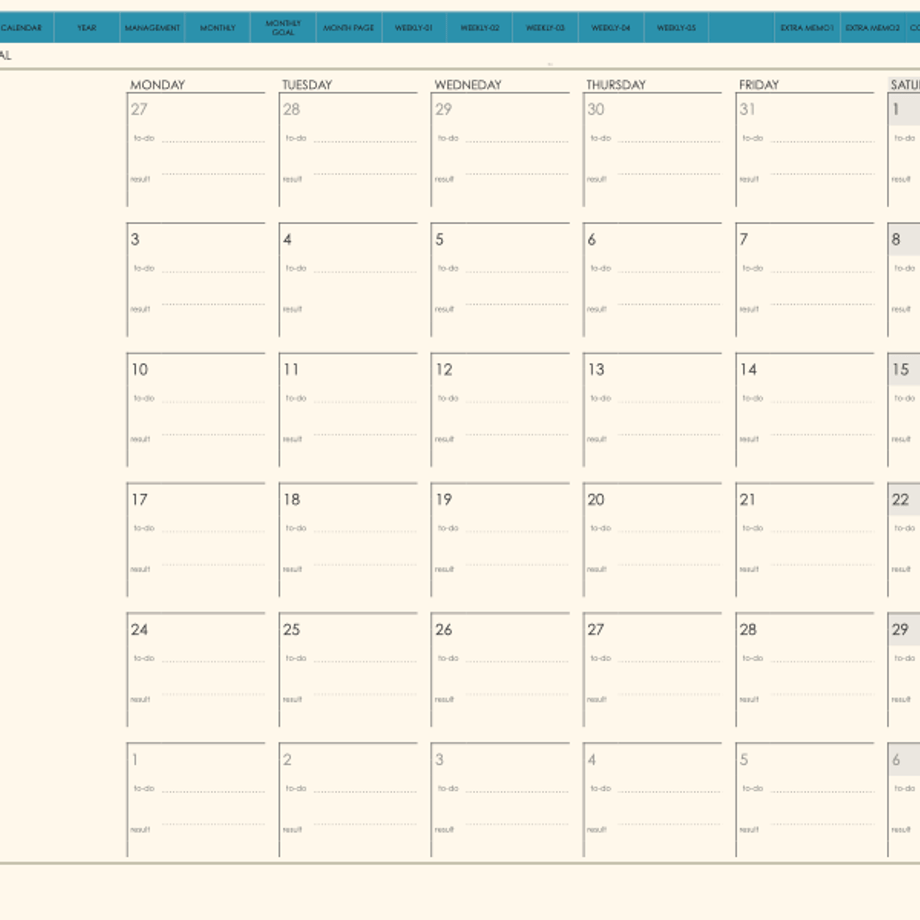This screenshot has width=920, height=920.
Task: Select date 8 on Saturday
Action: [896, 239]
